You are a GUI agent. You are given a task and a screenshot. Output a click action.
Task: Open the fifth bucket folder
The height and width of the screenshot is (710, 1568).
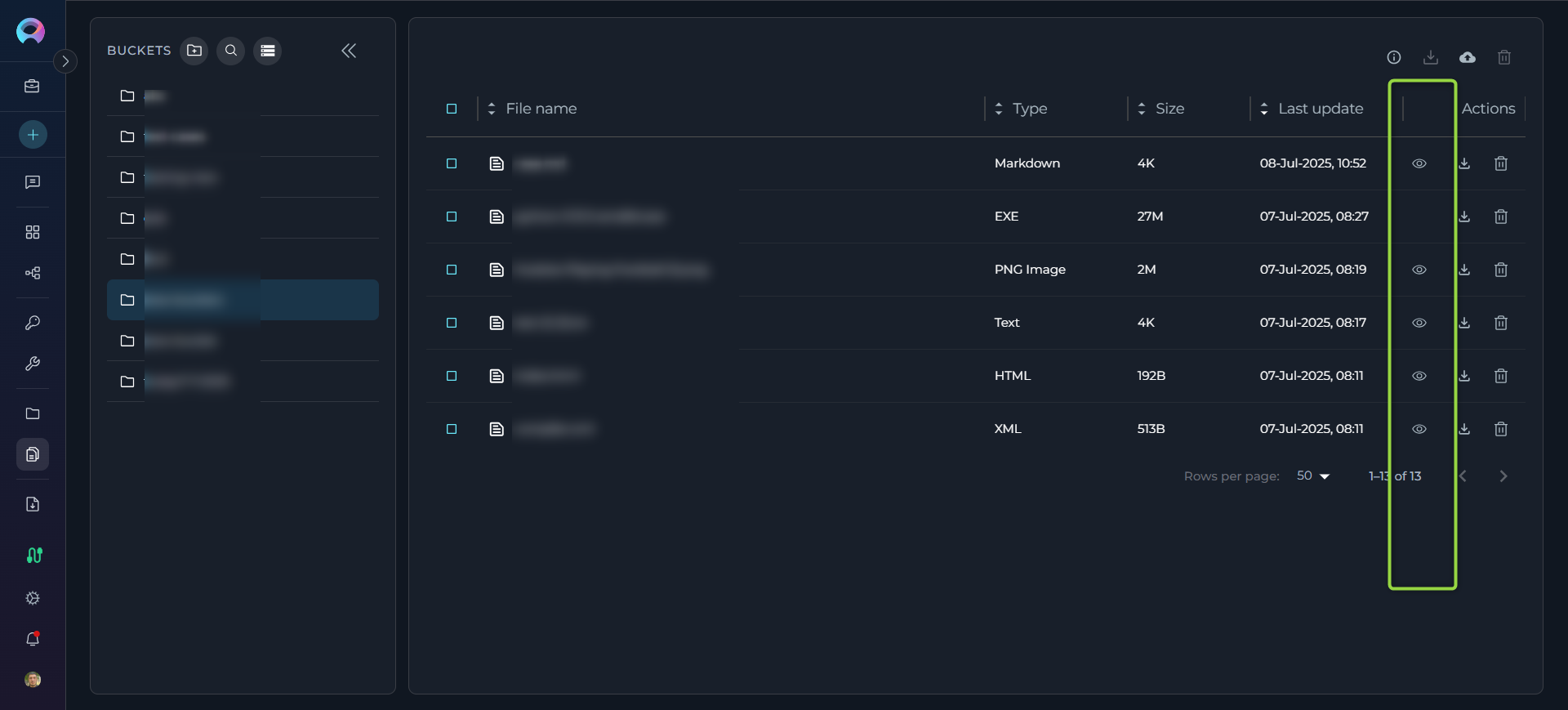(243, 259)
